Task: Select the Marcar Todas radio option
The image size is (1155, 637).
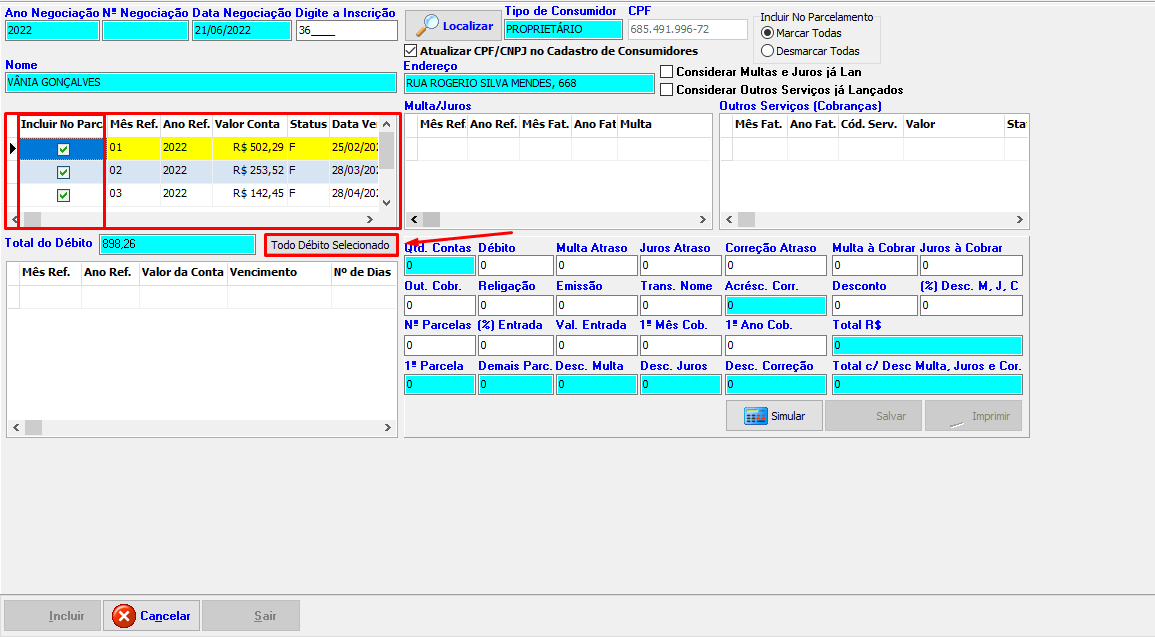Action: click(768, 33)
